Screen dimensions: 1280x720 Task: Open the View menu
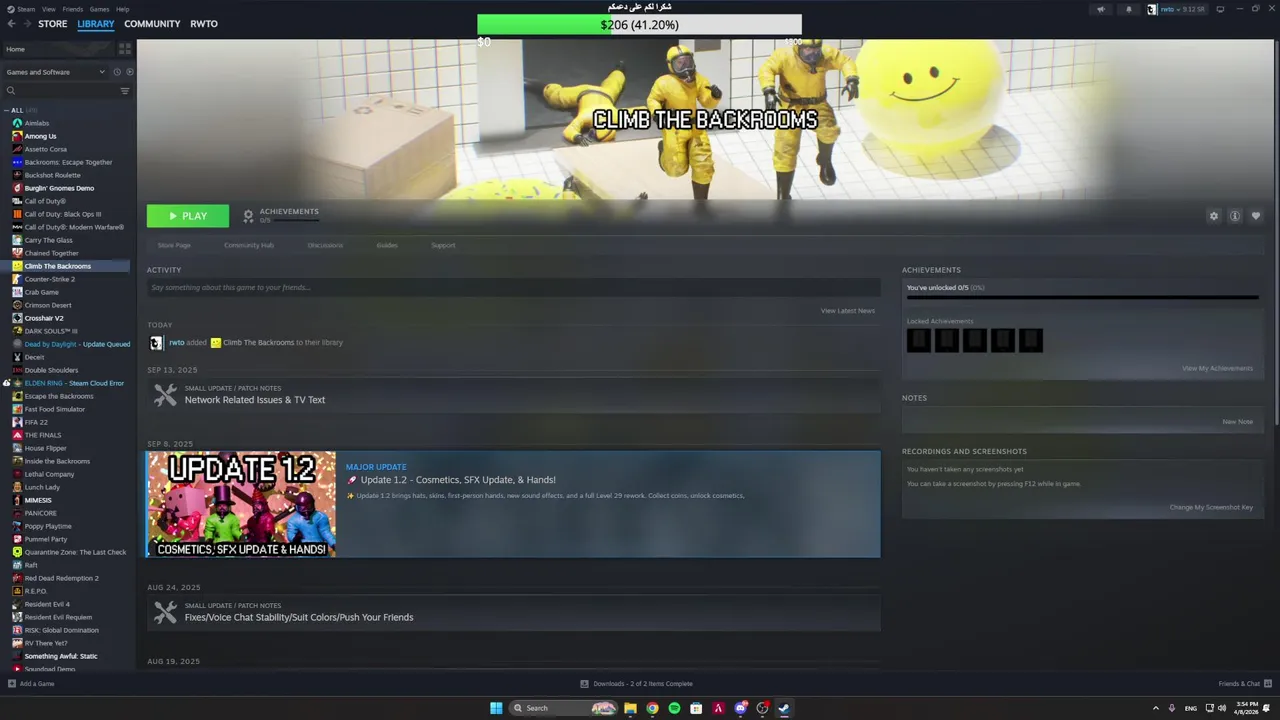[48, 9]
